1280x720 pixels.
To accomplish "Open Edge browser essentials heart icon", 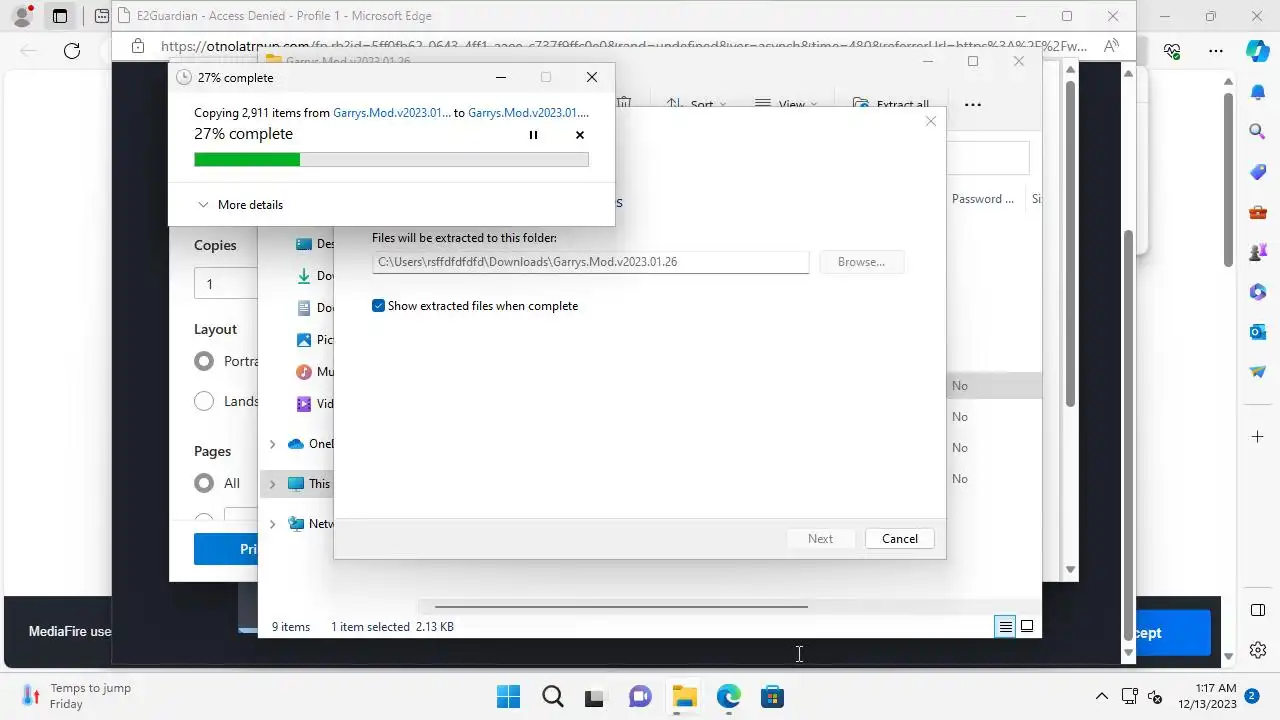I will (x=1172, y=51).
